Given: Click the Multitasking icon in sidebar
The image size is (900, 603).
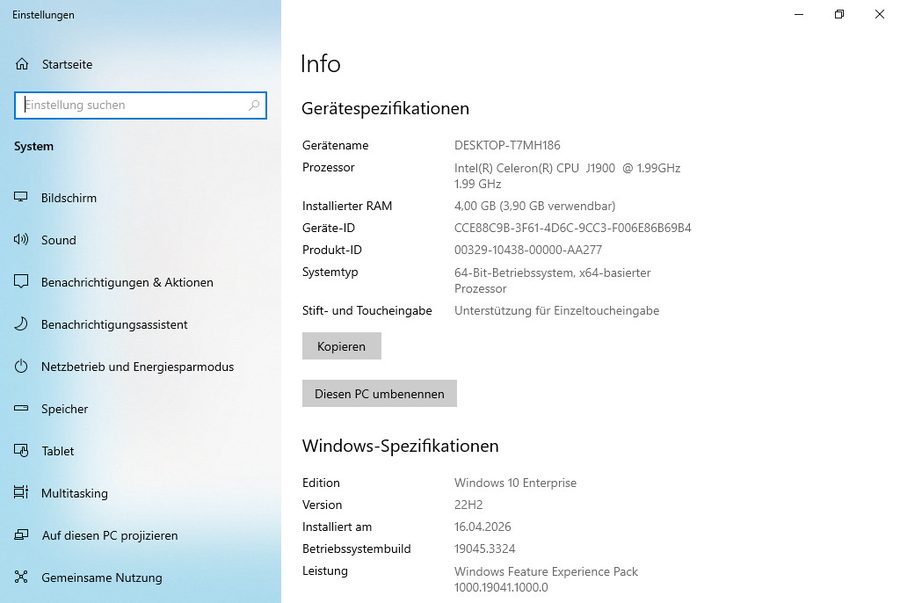Looking at the screenshot, I should [21, 492].
